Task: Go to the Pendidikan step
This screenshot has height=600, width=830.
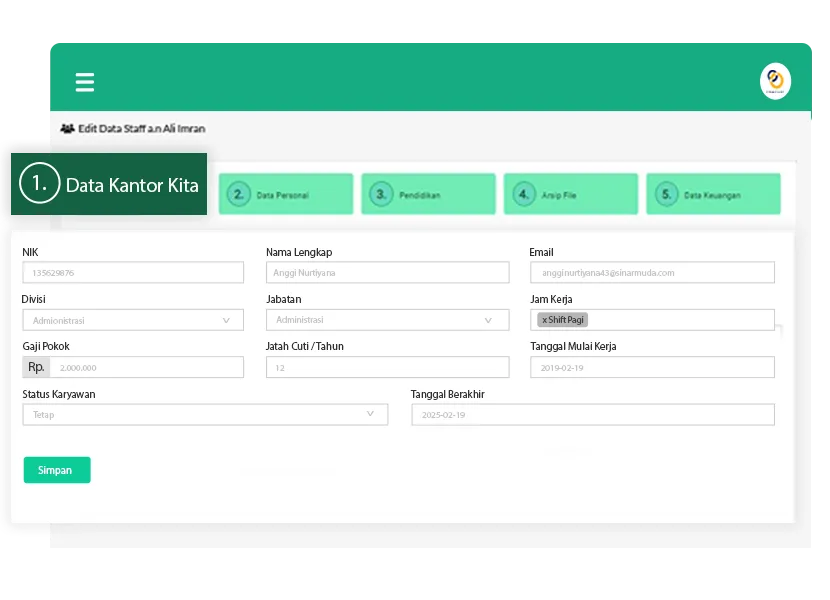Action: [428, 195]
